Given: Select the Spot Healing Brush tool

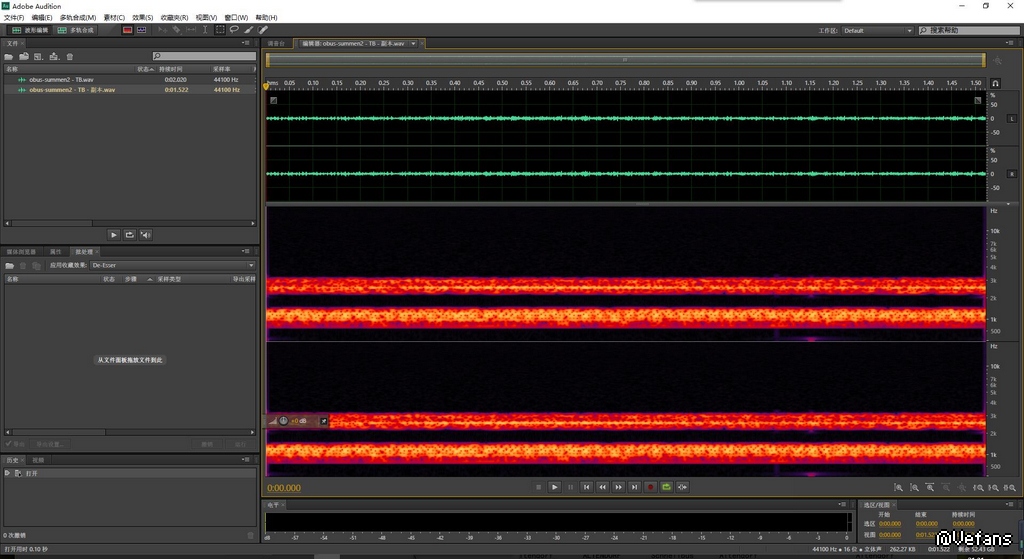Looking at the screenshot, I should coord(262,30).
